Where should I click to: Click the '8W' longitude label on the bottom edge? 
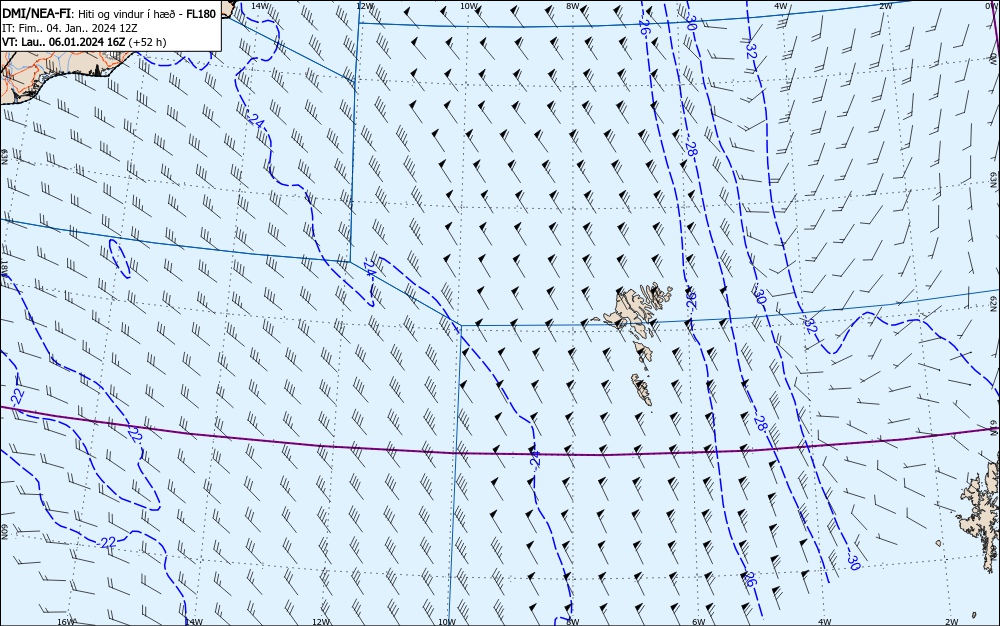click(x=573, y=622)
